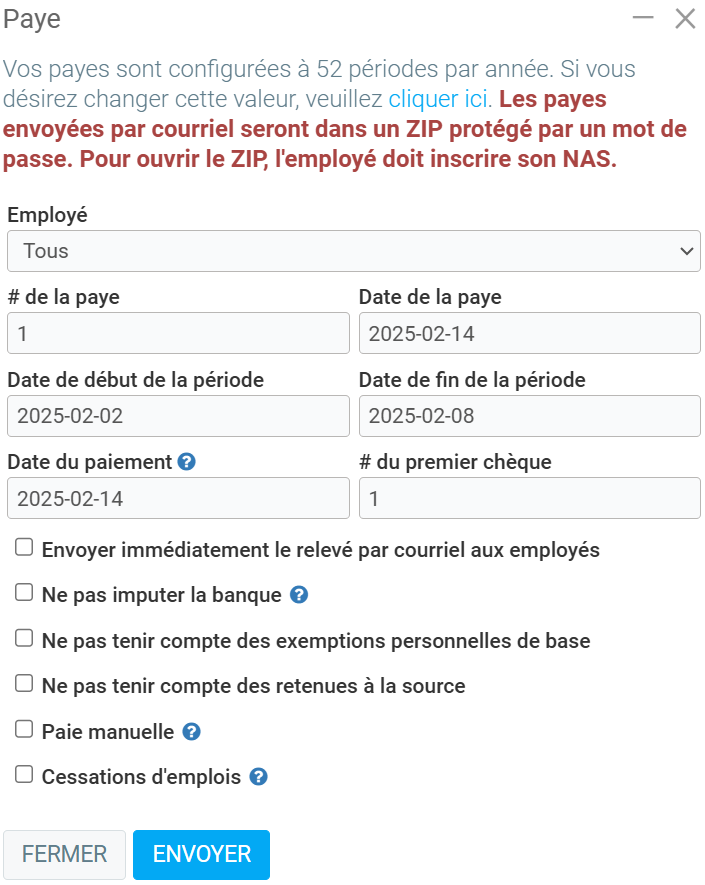Follow the 'cliquer ici' link
The height and width of the screenshot is (885, 705).
[438, 98]
